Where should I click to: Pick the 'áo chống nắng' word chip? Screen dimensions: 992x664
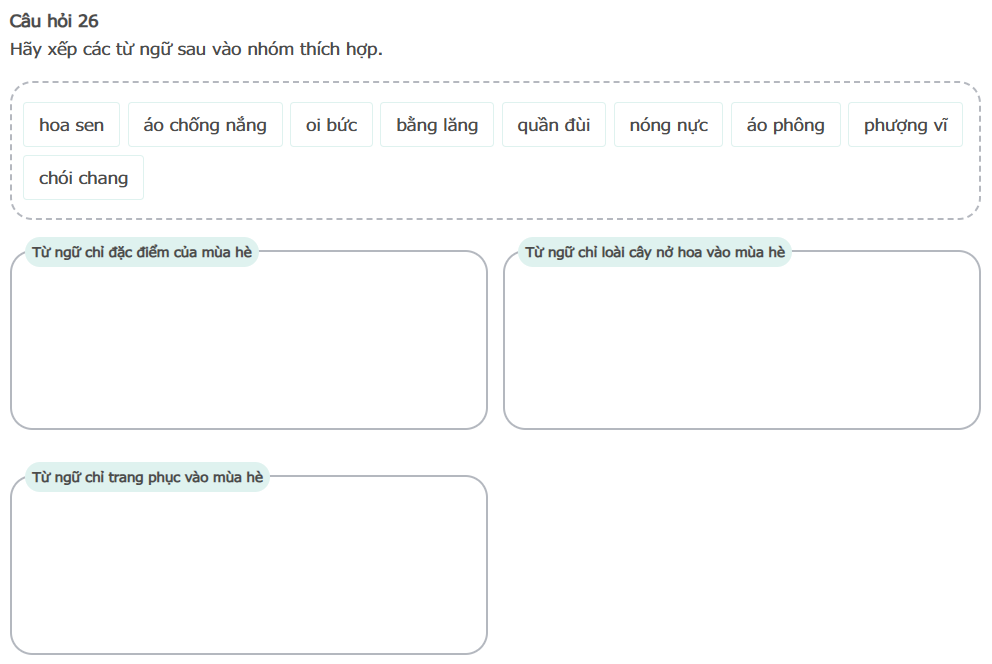205,125
